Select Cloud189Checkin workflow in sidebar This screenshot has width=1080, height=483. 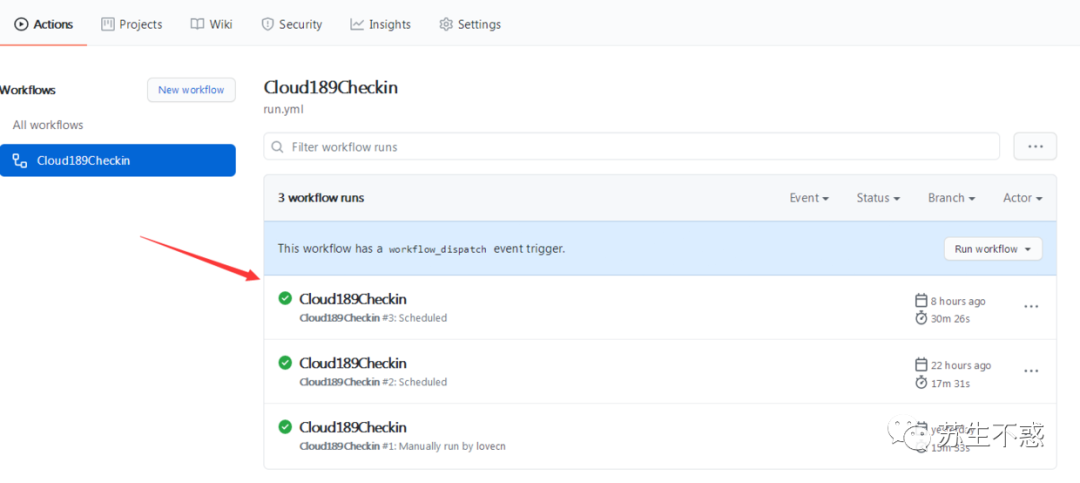coord(118,161)
